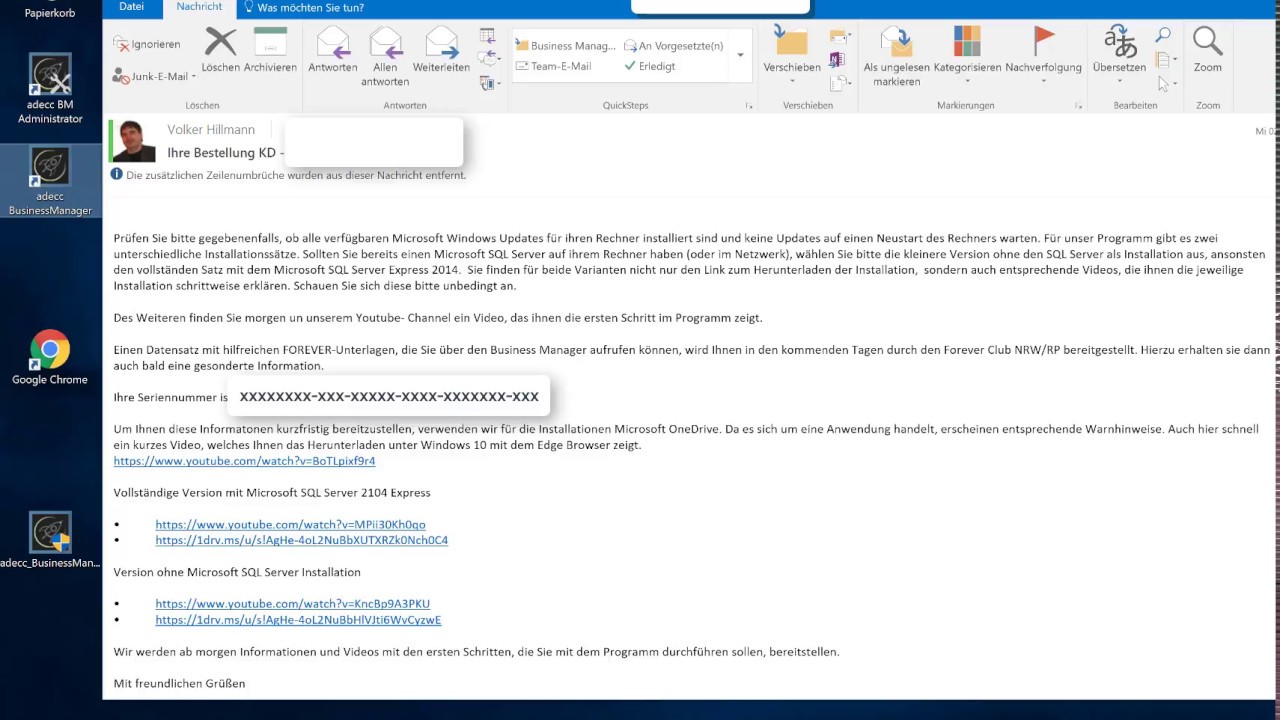
Task: Choose Allen antworten to reply all
Action: [385, 57]
